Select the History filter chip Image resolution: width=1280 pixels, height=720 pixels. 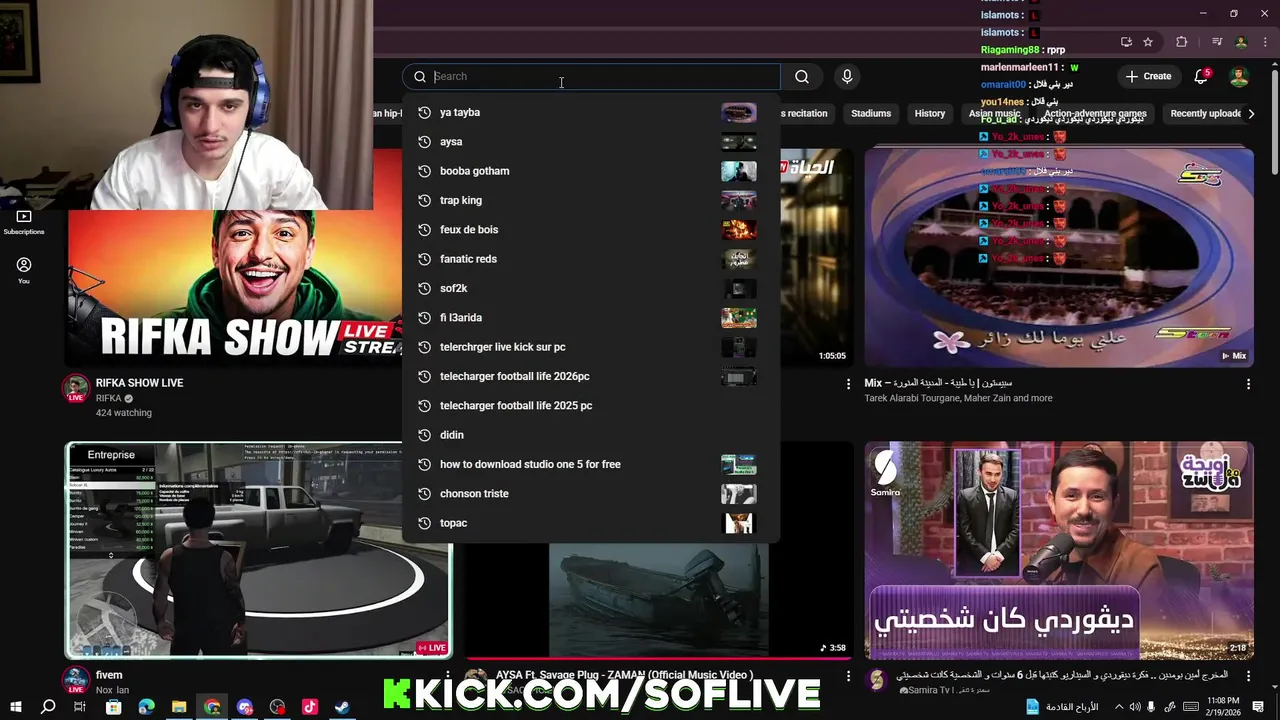point(930,114)
